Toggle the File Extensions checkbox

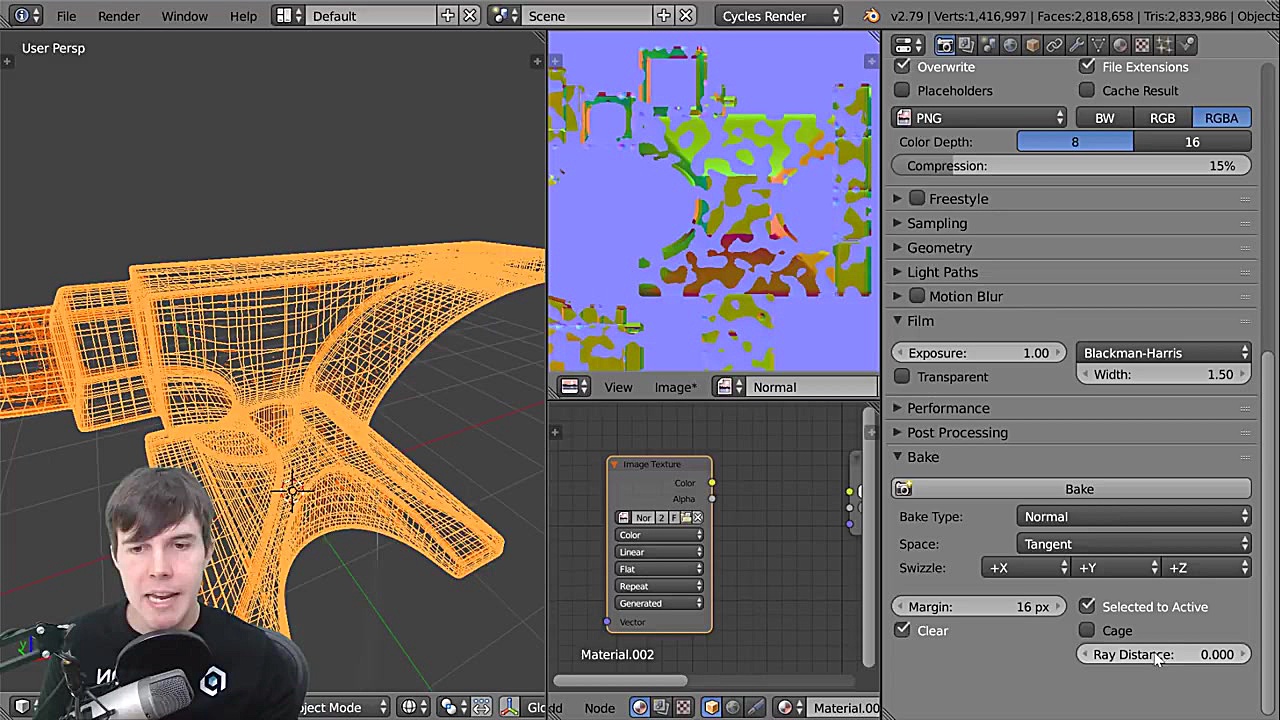1087,67
